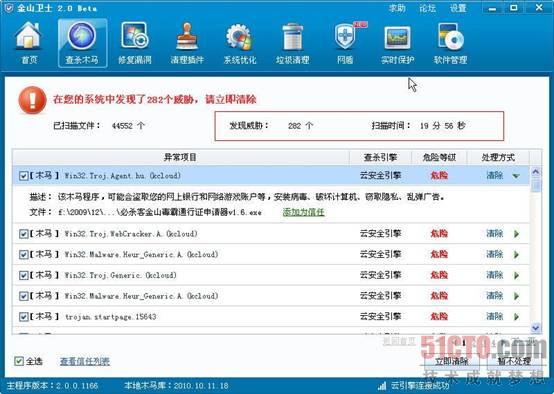
Task: Open the 清理插件 plugin cleanup icon
Action: [x=187, y=42]
